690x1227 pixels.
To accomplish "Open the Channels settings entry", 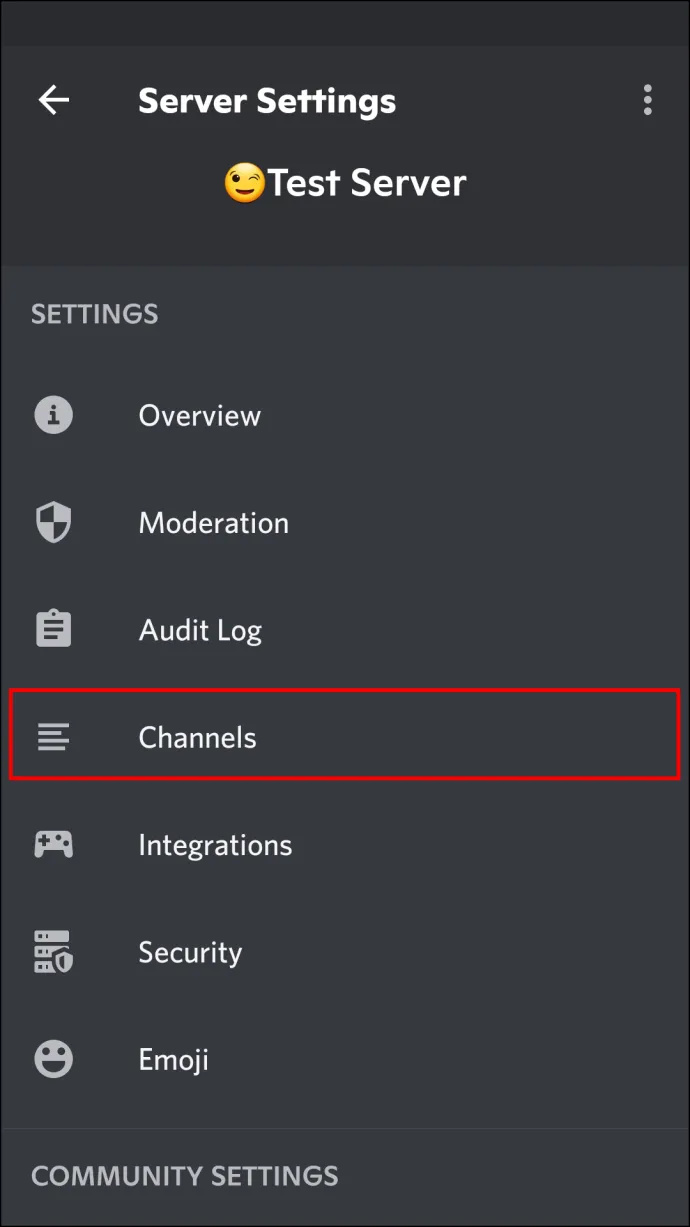I will (x=345, y=737).
